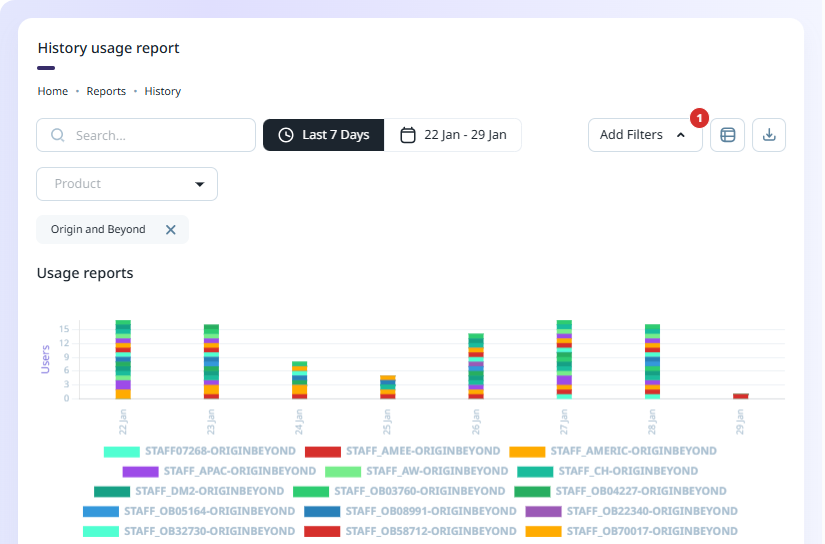Click the STAFF_OB03760-ORIGINBEYOND legend label
Viewport: 825px width, 544px height.
pyautogui.click(x=420, y=491)
